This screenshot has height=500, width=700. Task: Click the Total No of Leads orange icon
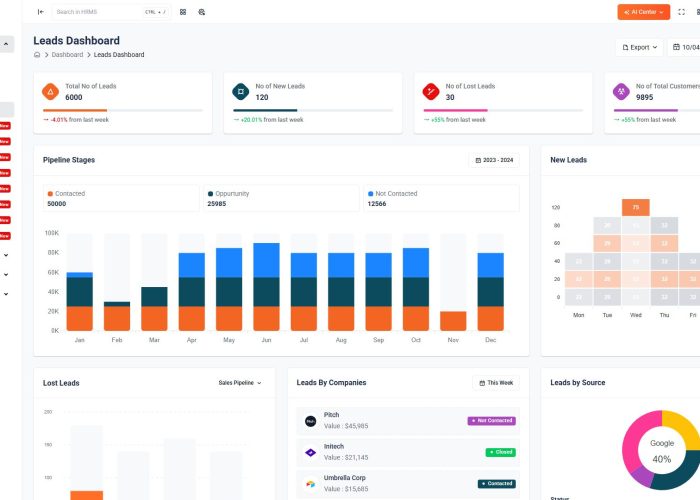(50, 92)
